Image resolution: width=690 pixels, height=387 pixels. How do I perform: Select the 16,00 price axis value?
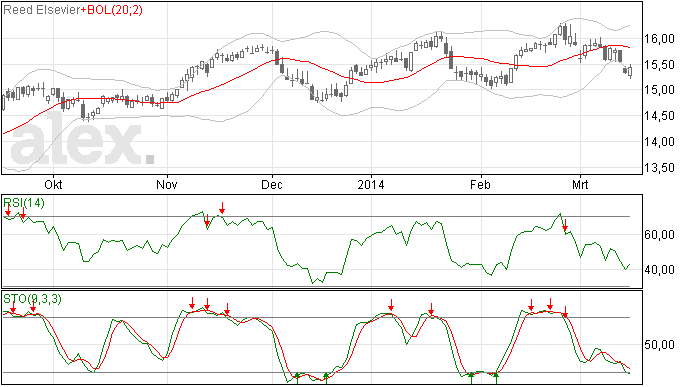(659, 39)
